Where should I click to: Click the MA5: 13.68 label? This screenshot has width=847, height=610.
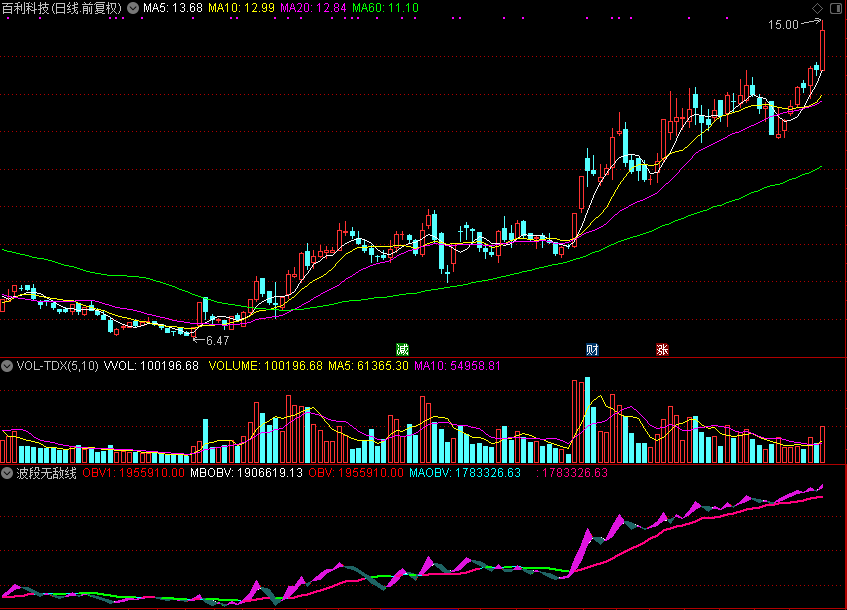point(173,8)
